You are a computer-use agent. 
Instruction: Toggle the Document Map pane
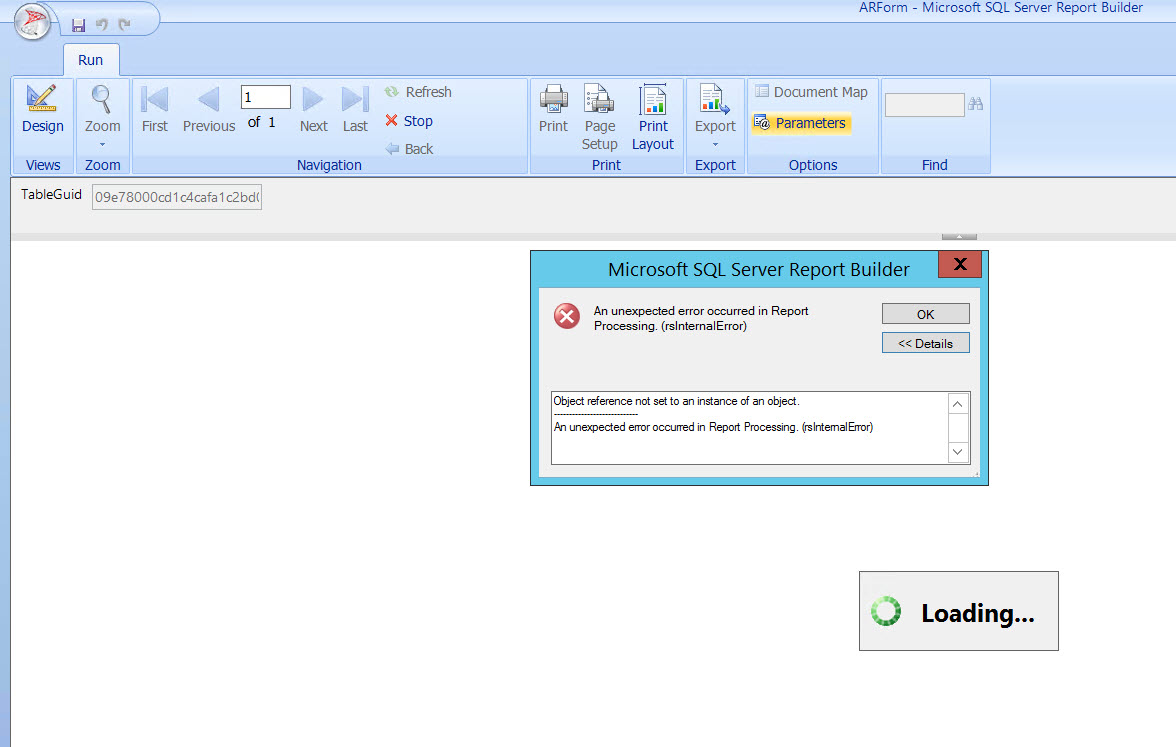tap(812, 92)
